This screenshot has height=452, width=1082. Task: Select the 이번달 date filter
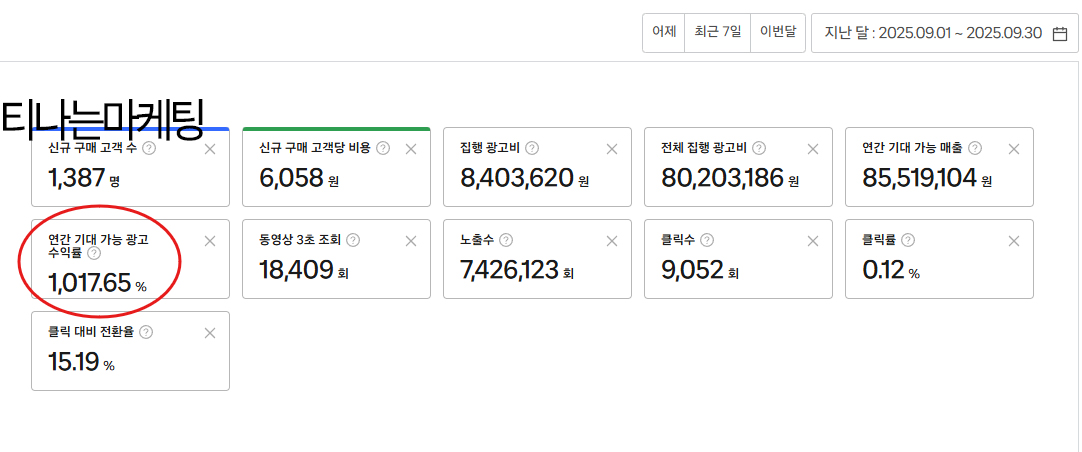[778, 33]
